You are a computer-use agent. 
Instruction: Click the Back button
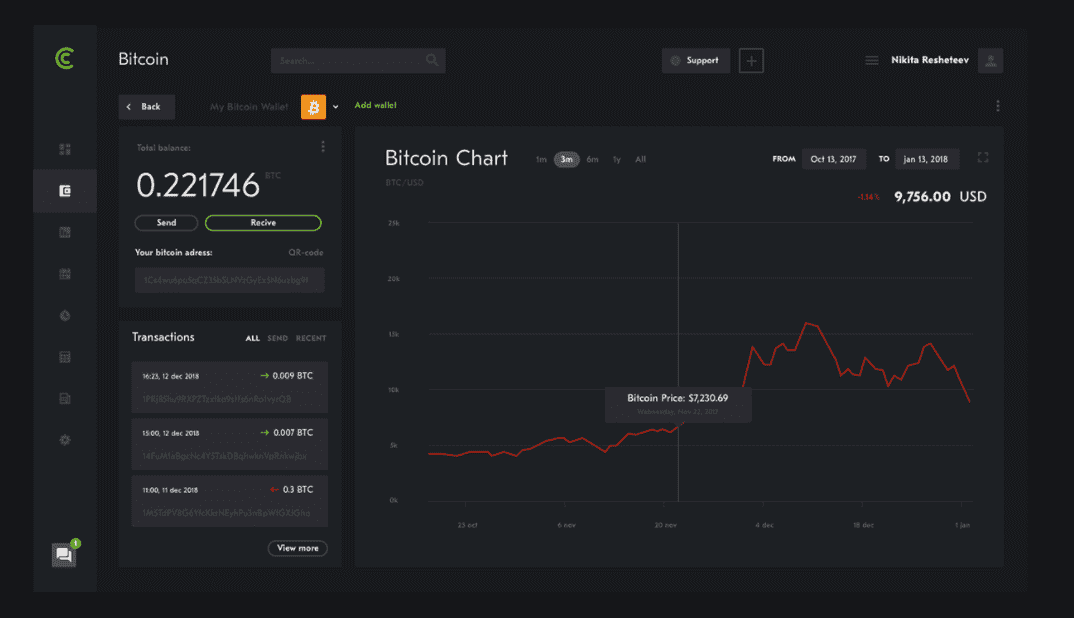[x=147, y=107]
